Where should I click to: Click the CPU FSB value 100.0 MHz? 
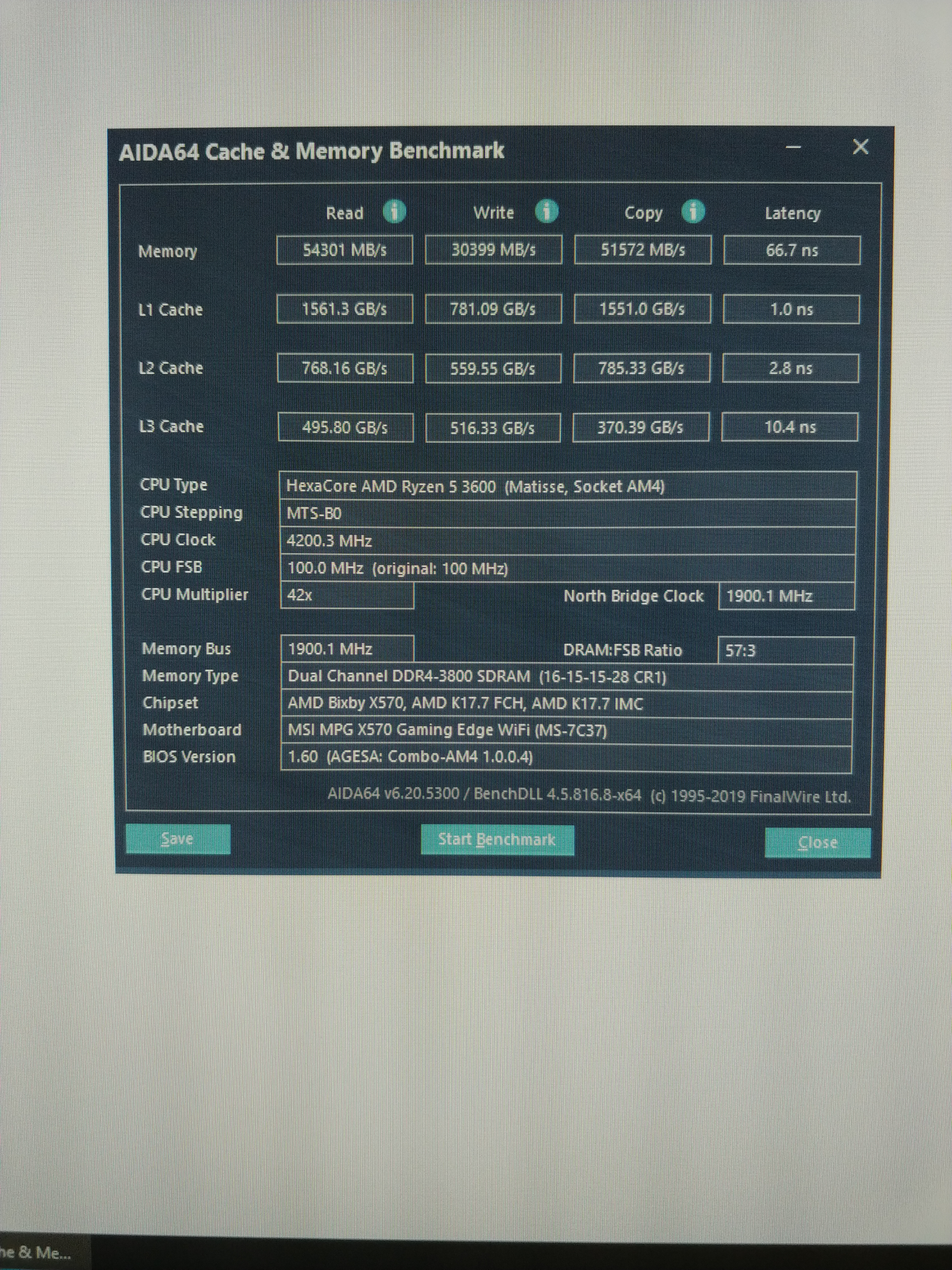(568, 568)
